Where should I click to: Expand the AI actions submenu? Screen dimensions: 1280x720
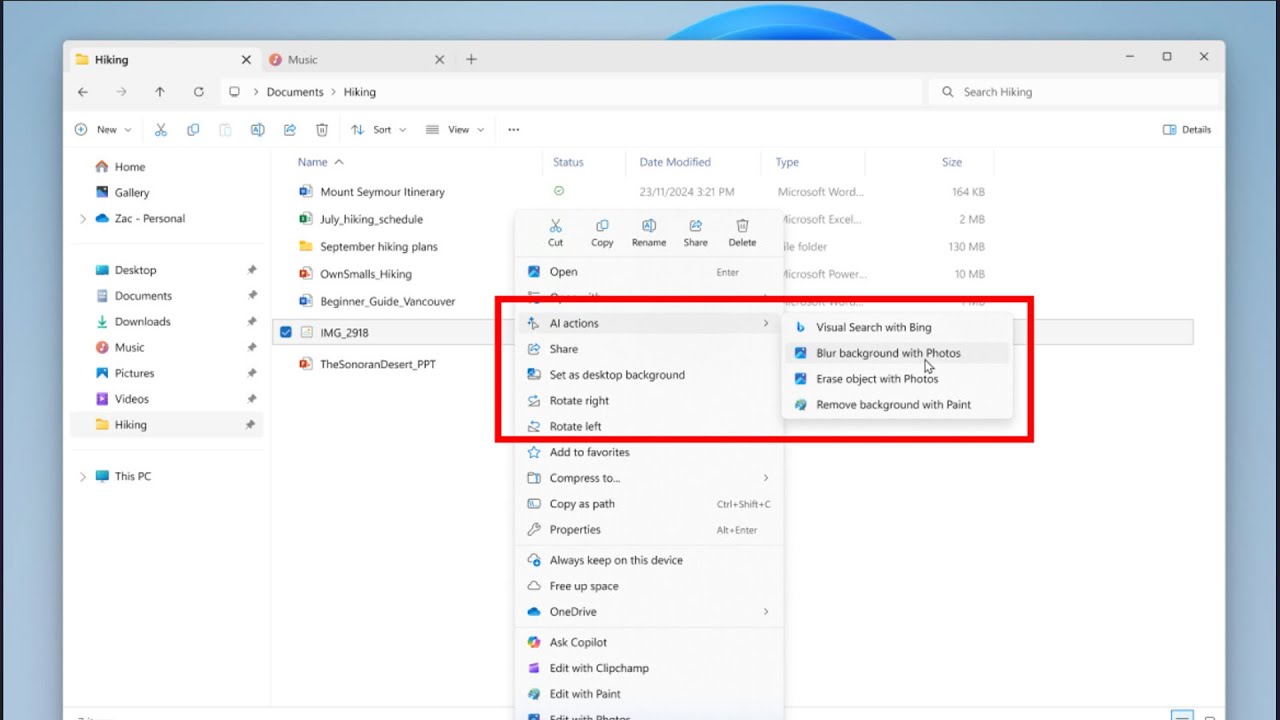click(x=647, y=323)
